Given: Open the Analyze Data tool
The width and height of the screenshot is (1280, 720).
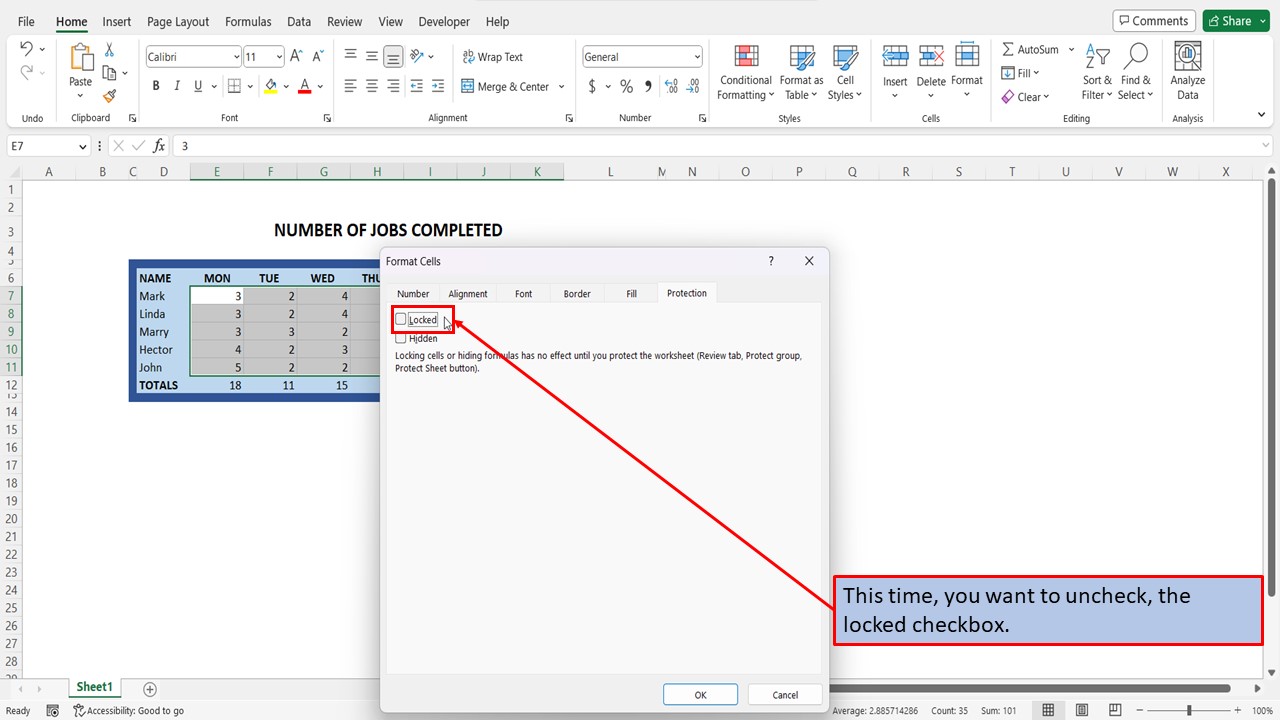Looking at the screenshot, I should tap(1187, 68).
